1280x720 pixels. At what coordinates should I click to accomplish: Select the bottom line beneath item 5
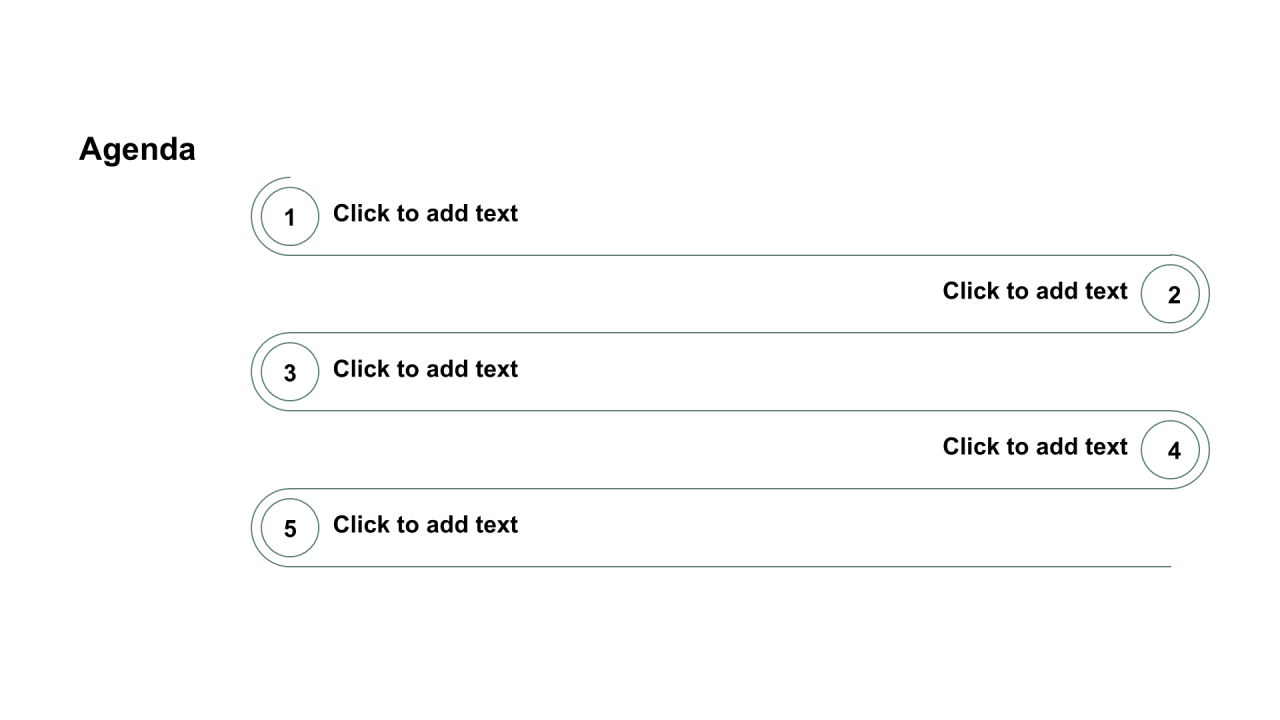click(730, 567)
